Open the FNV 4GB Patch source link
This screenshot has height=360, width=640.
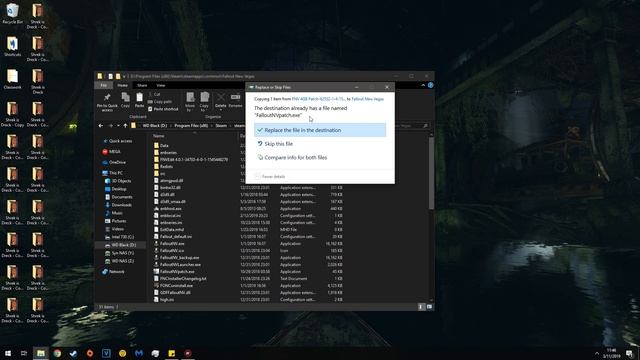click(318, 99)
